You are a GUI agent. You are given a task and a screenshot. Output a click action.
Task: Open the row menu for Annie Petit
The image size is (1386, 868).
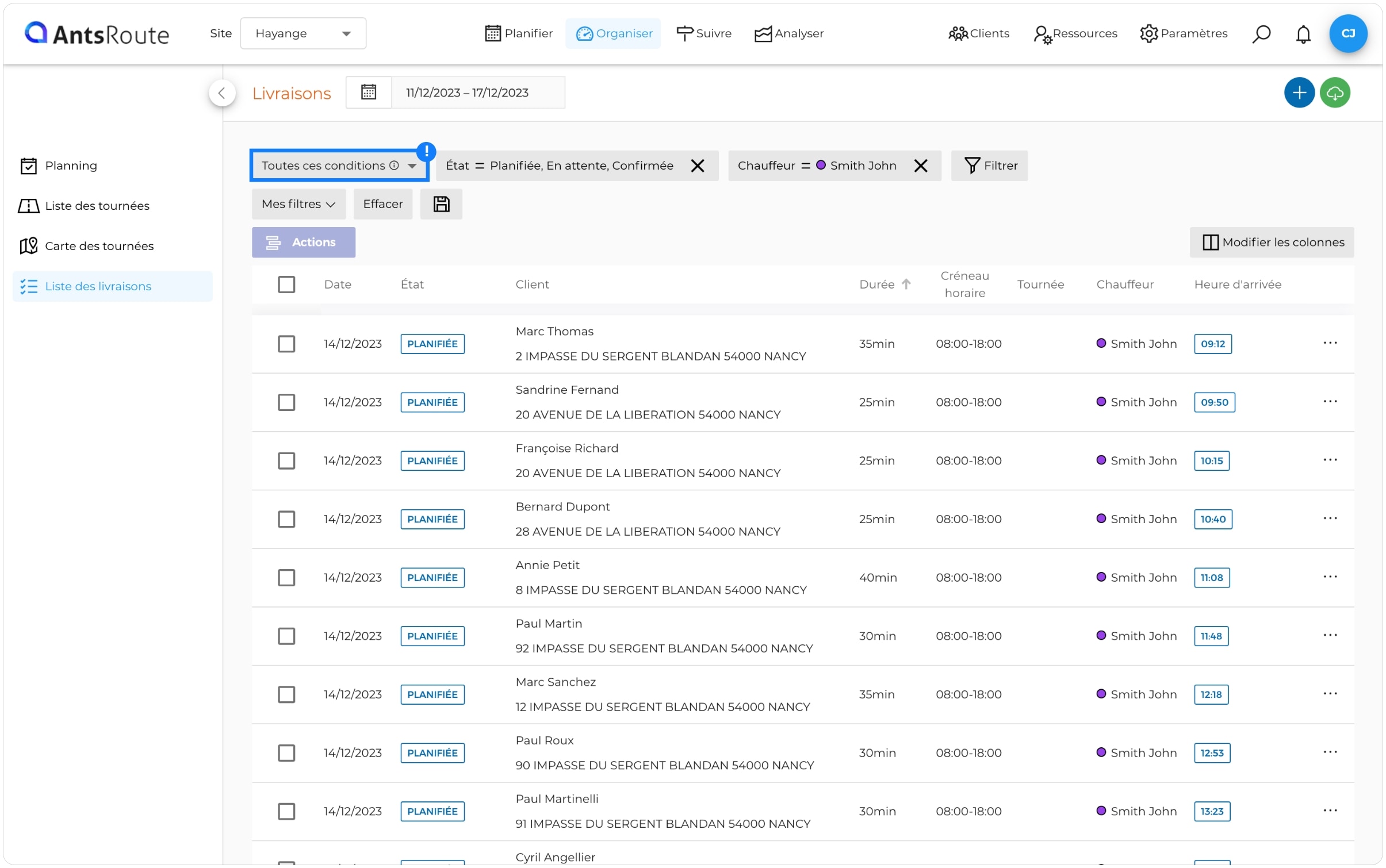(1330, 577)
